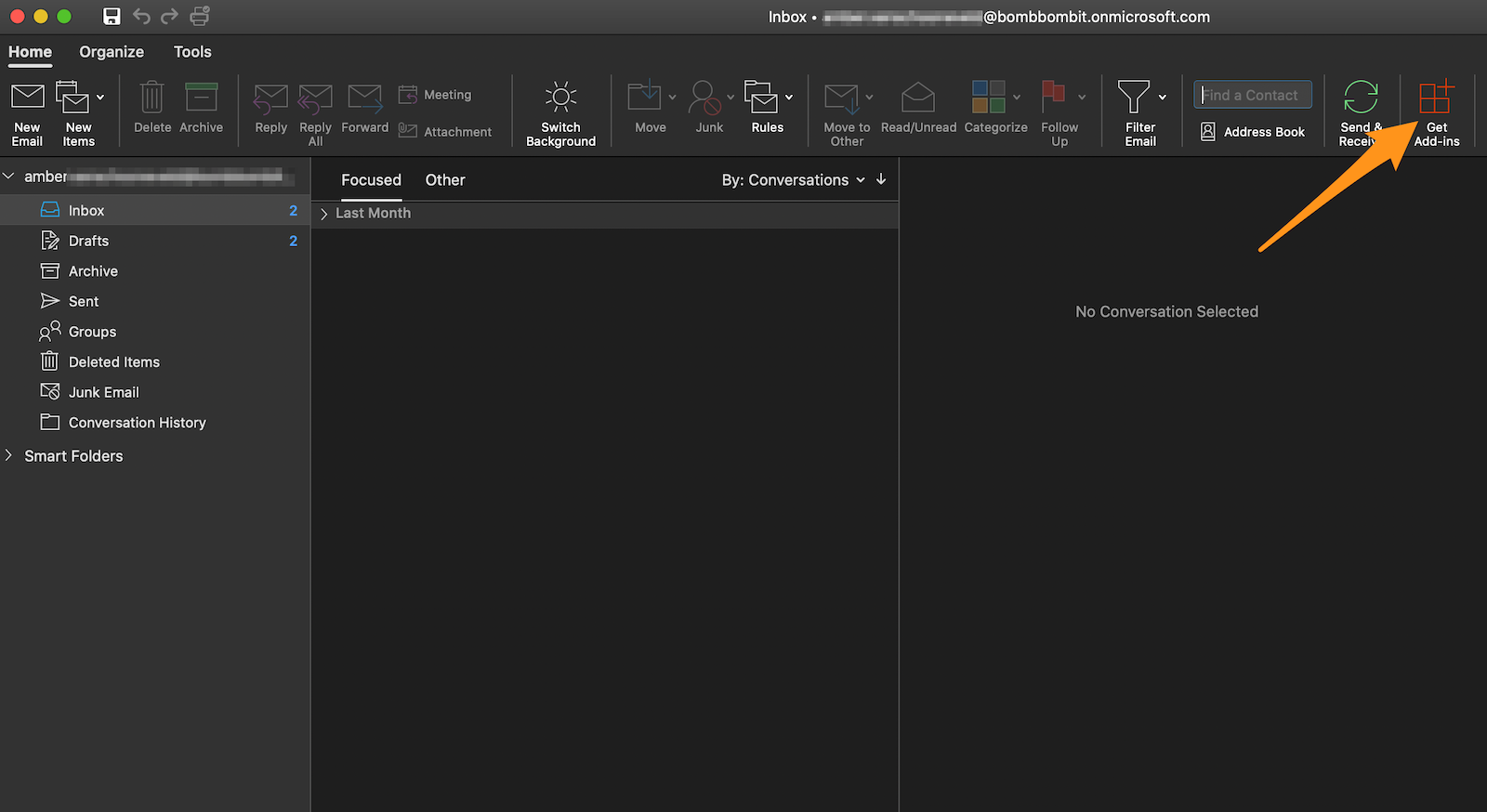Click the Send & Receive icon
The height and width of the screenshot is (812, 1487).
click(1361, 97)
